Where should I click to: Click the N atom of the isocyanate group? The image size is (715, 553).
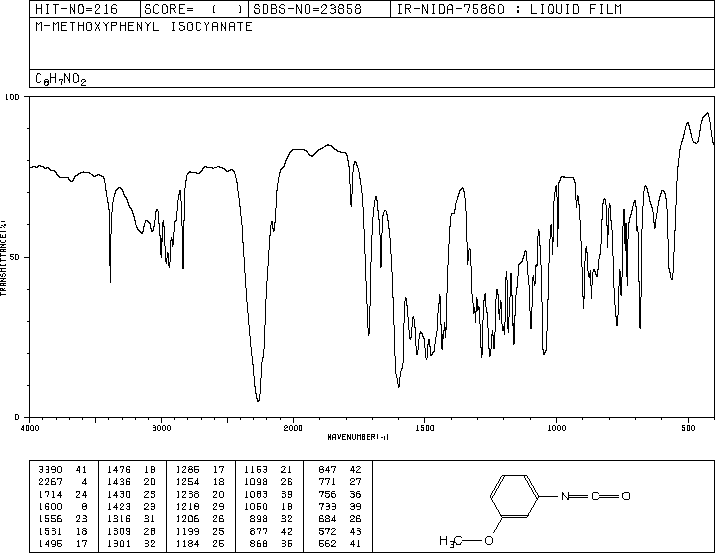pyautogui.click(x=565, y=496)
